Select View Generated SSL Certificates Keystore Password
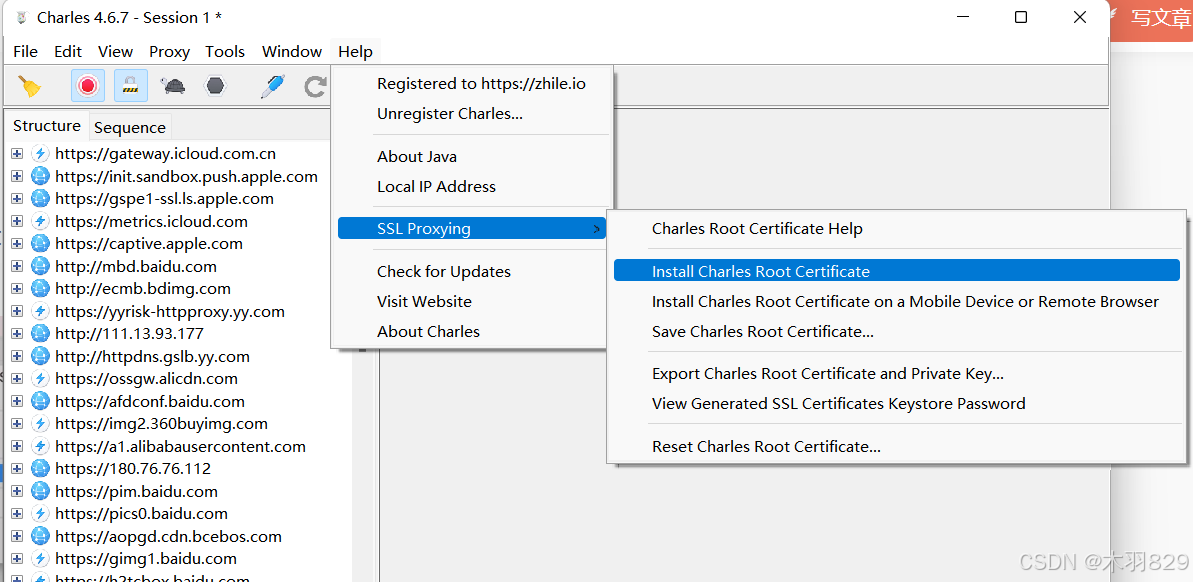 [x=896, y=403]
